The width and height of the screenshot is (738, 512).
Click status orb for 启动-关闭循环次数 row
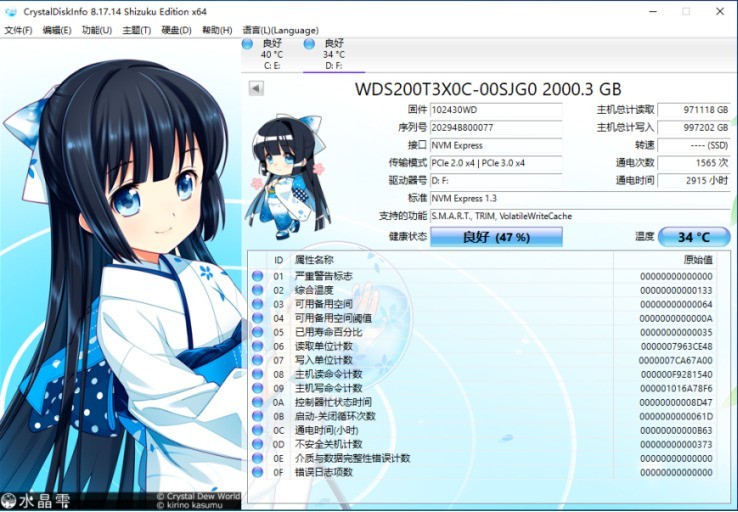coord(257,416)
